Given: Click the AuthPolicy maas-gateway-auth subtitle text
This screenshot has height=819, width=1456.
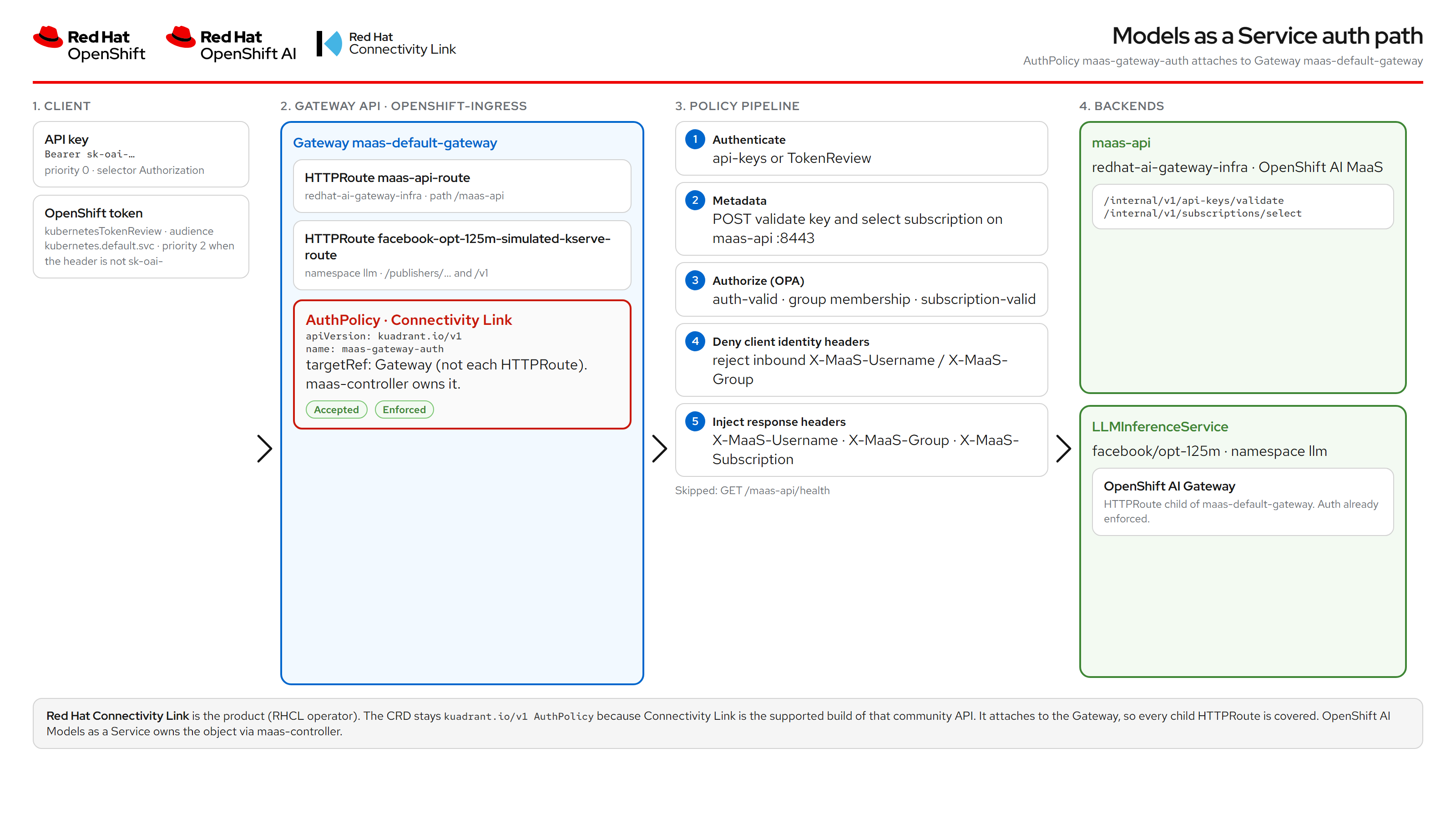Looking at the screenshot, I should coord(1223,61).
